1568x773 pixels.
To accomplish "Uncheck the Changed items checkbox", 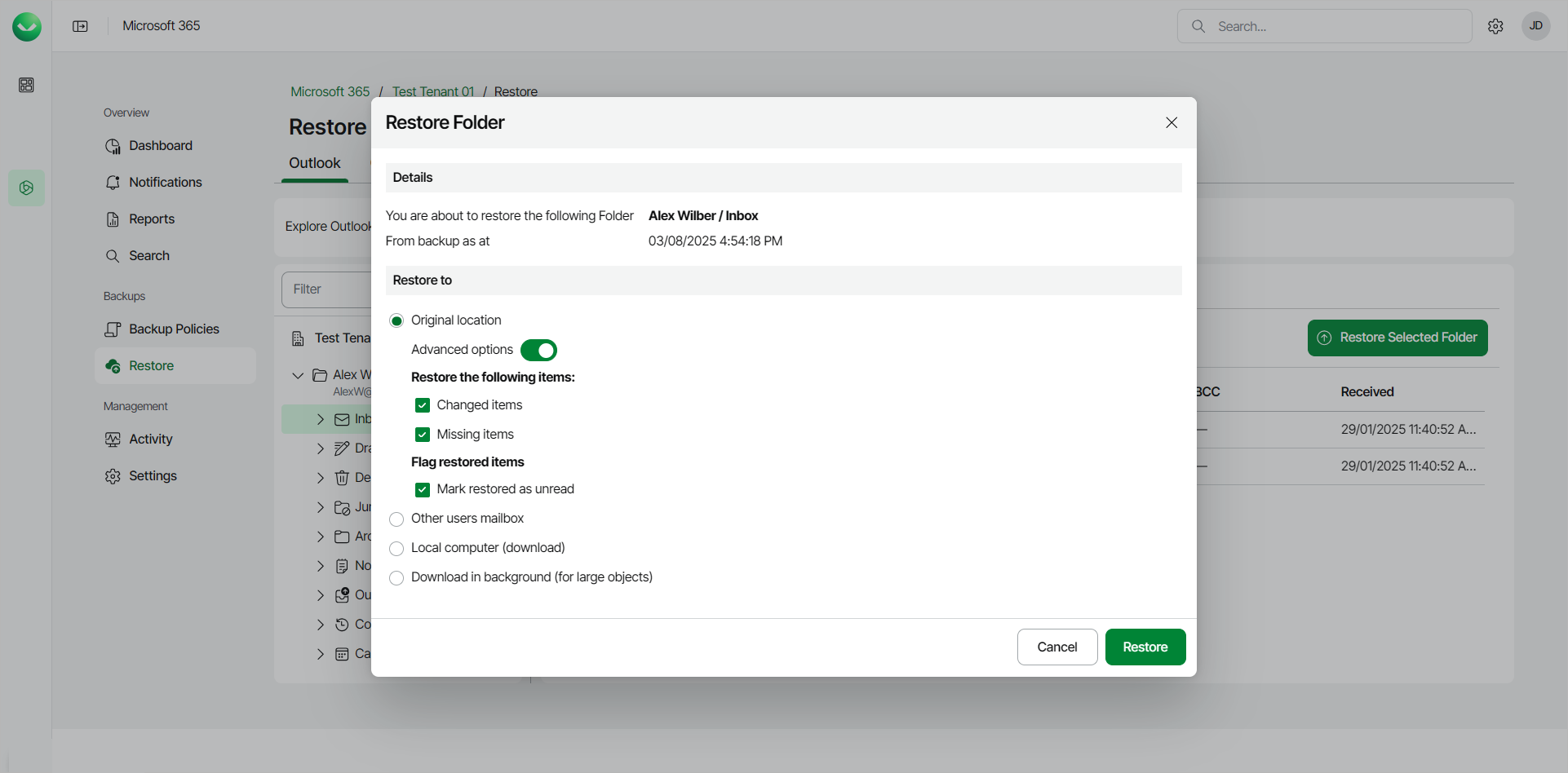I will (423, 405).
